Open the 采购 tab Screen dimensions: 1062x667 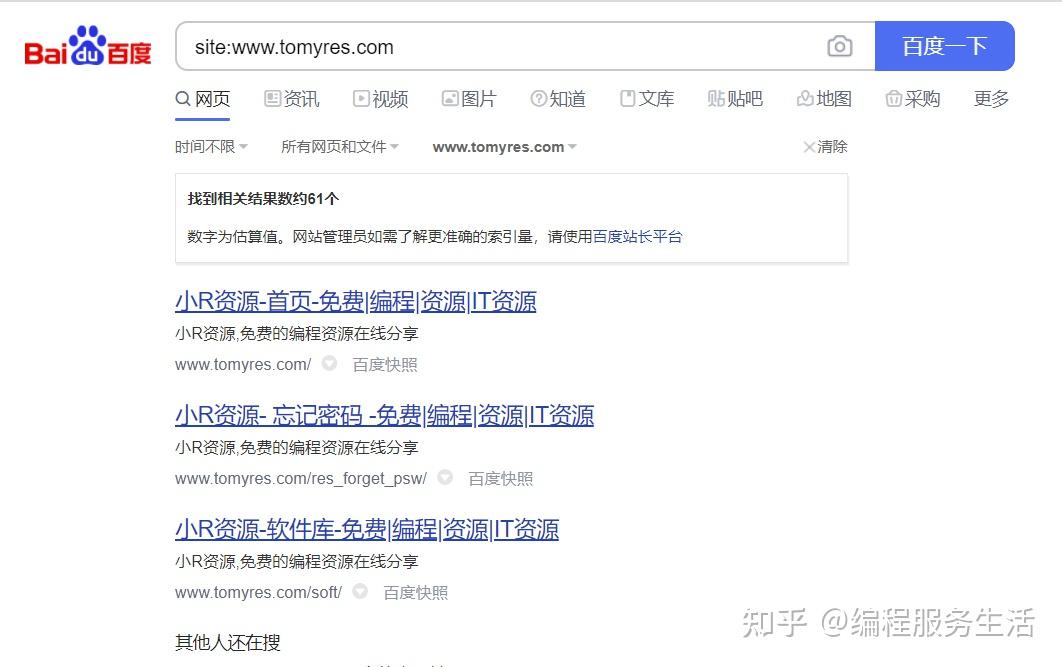(x=913, y=99)
